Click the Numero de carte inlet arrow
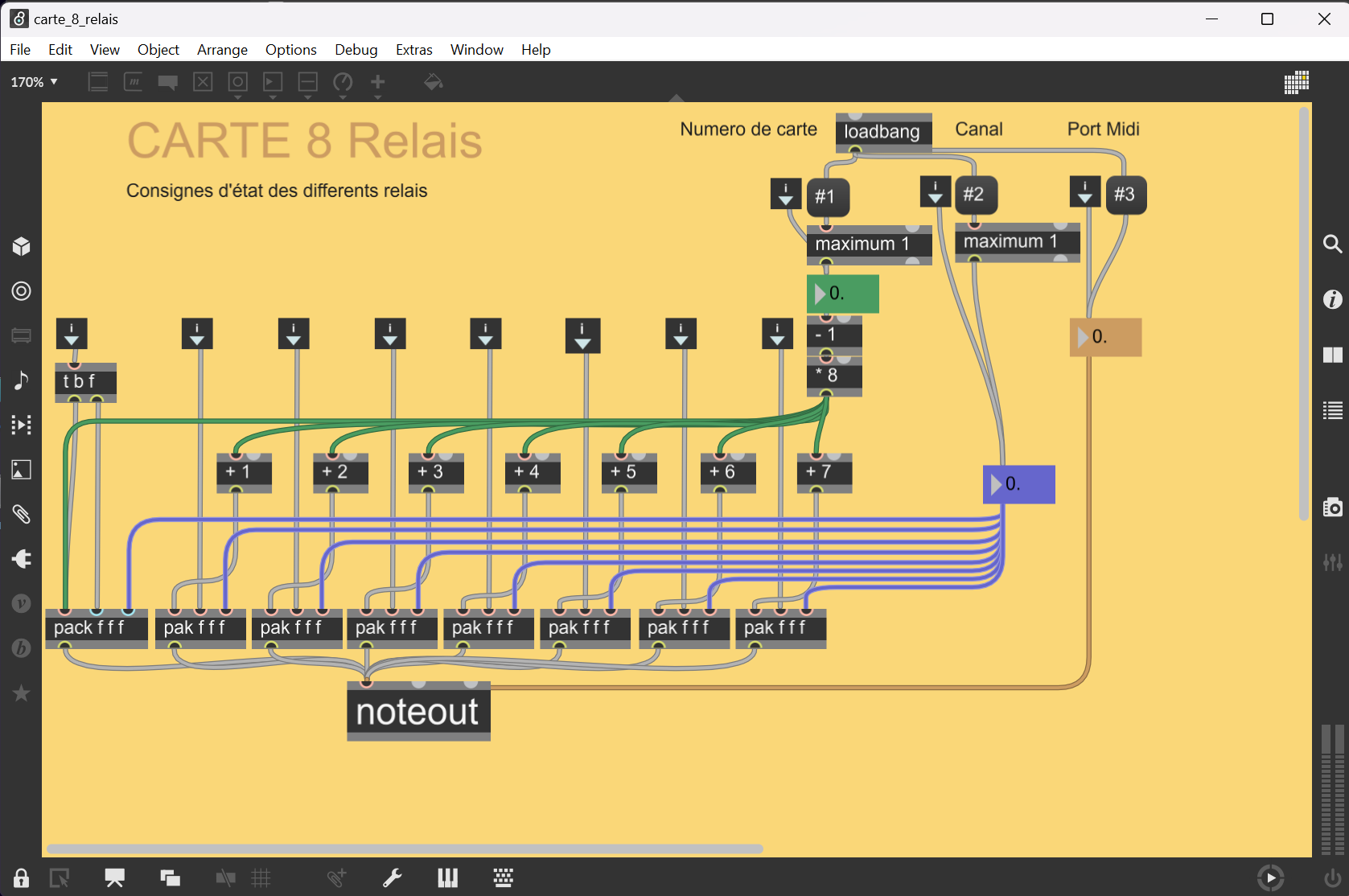The image size is (1349, 896). (x=786, y=194)
